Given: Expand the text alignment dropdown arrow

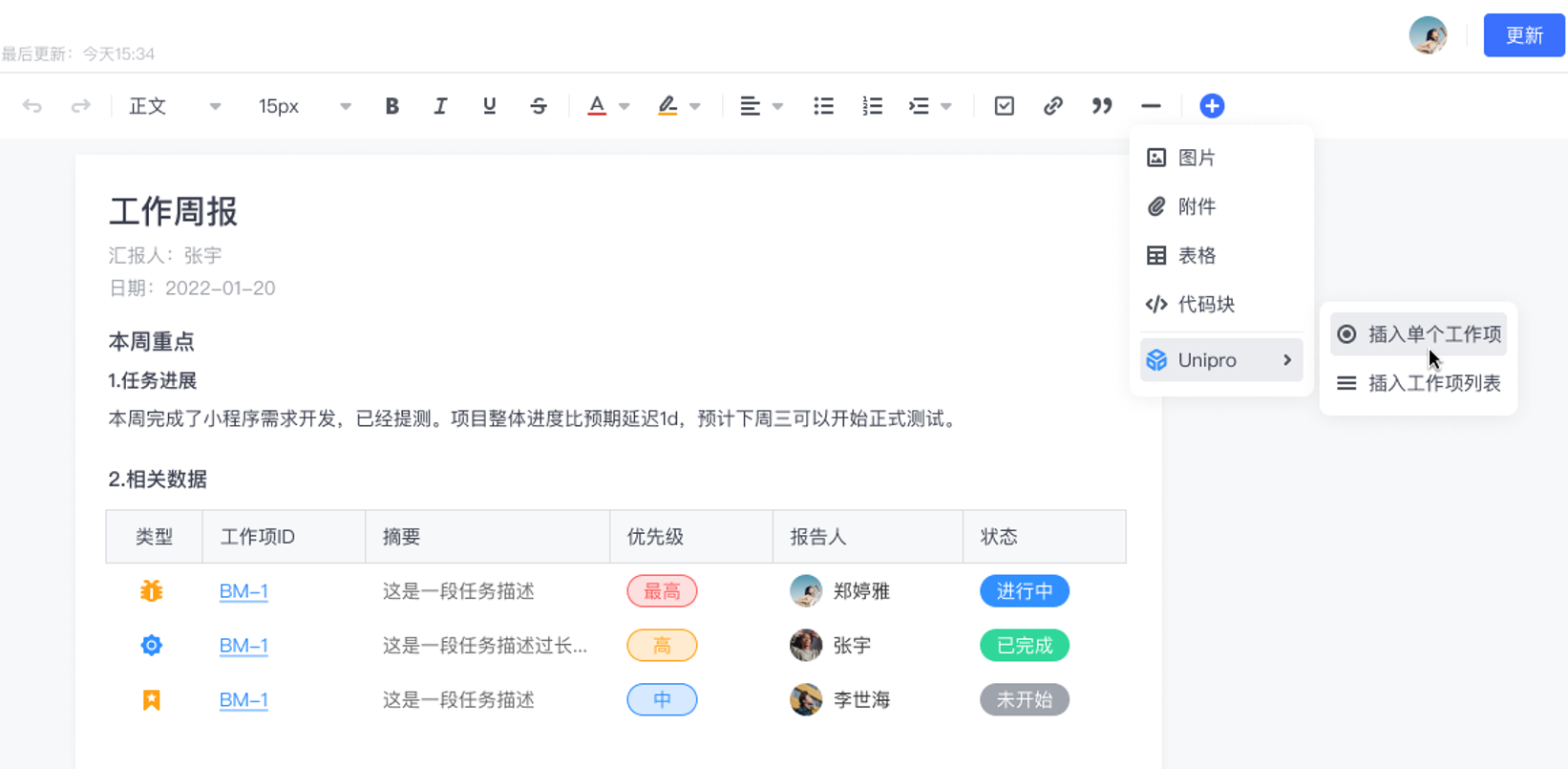Looking at the screenshot, I should pyautogui.click(x=778, y=106).
